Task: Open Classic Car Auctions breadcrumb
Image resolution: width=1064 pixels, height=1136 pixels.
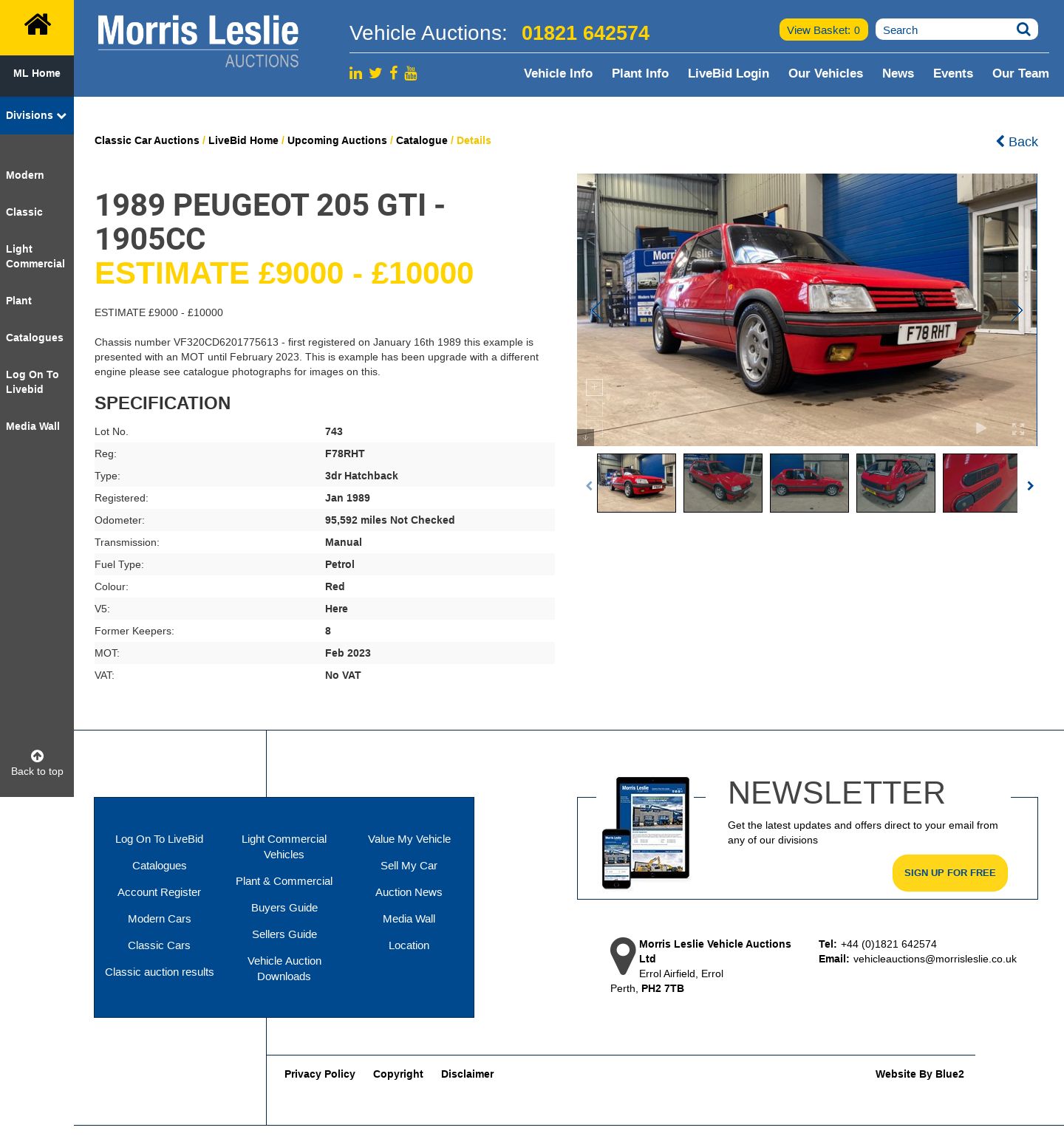Action: tap(147, 140)
